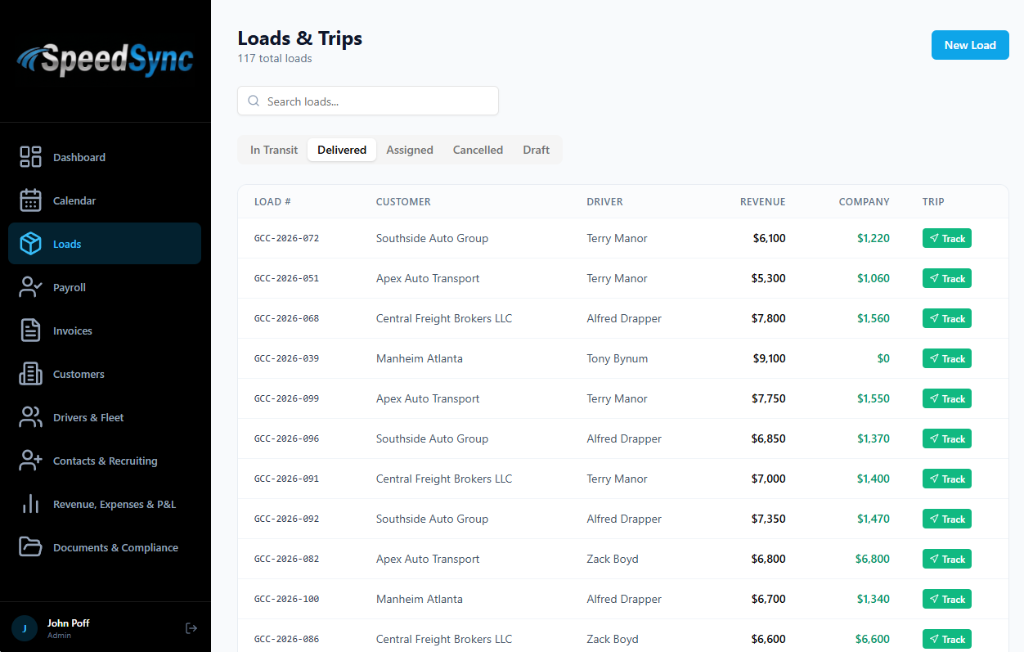Click the John Poff avatar circle

(x=25, y=628)
